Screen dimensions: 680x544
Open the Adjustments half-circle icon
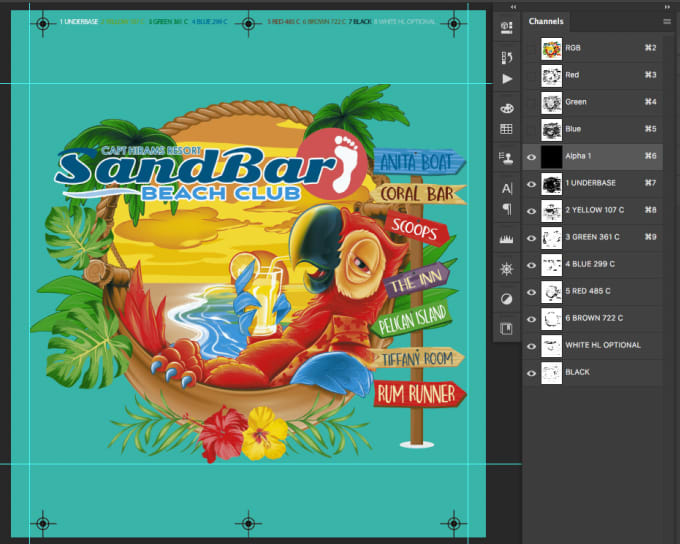(507, 299)
